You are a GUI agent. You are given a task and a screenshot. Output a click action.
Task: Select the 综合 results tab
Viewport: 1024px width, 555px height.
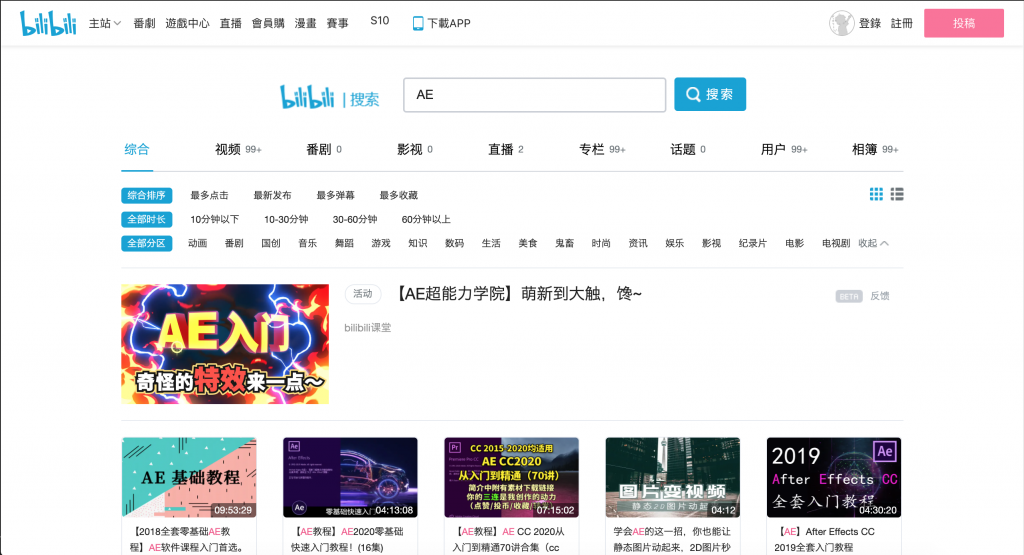tap(137, 150)
